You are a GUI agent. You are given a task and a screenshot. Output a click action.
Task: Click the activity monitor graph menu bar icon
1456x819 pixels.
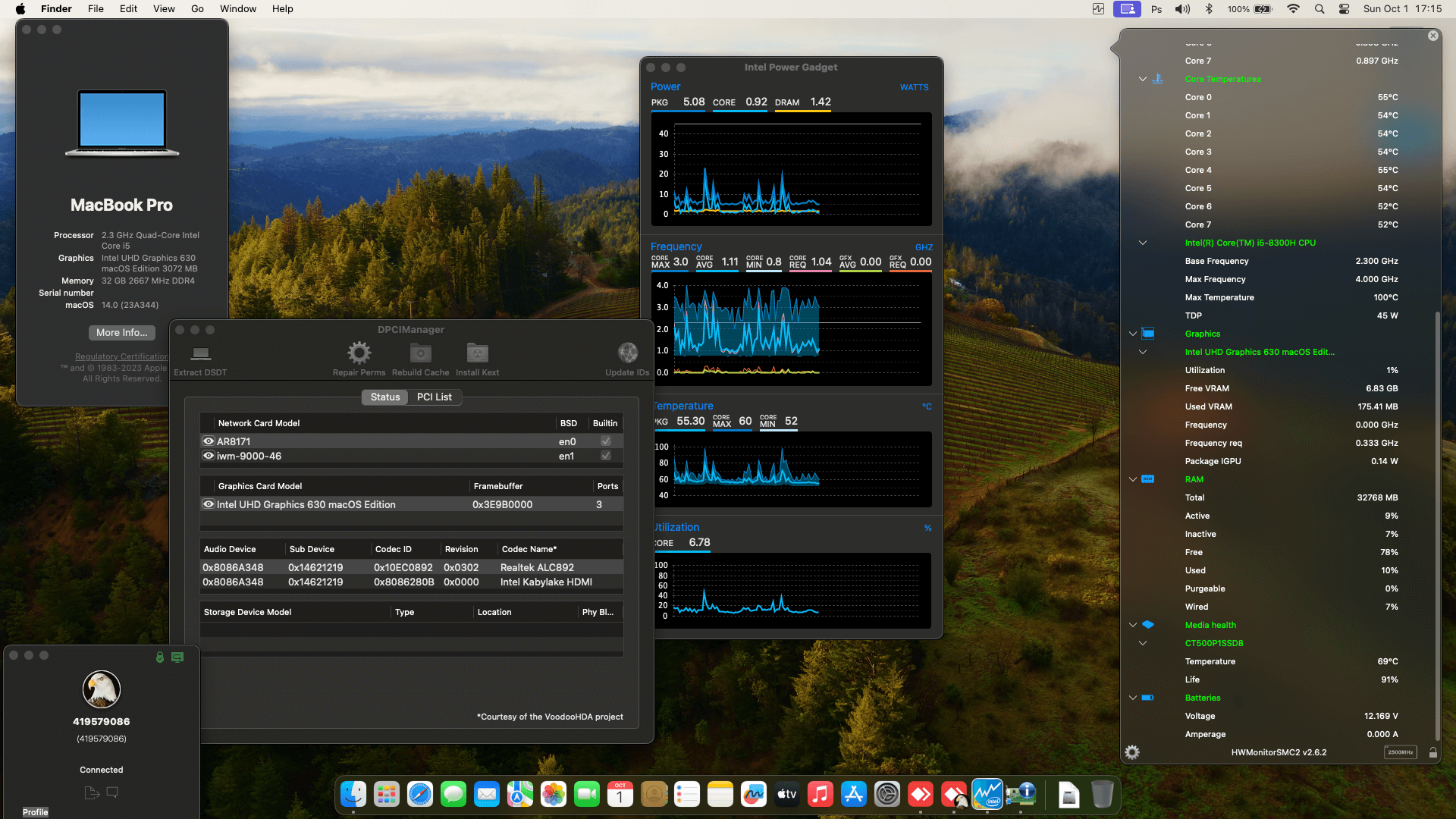pos(1098,9)
